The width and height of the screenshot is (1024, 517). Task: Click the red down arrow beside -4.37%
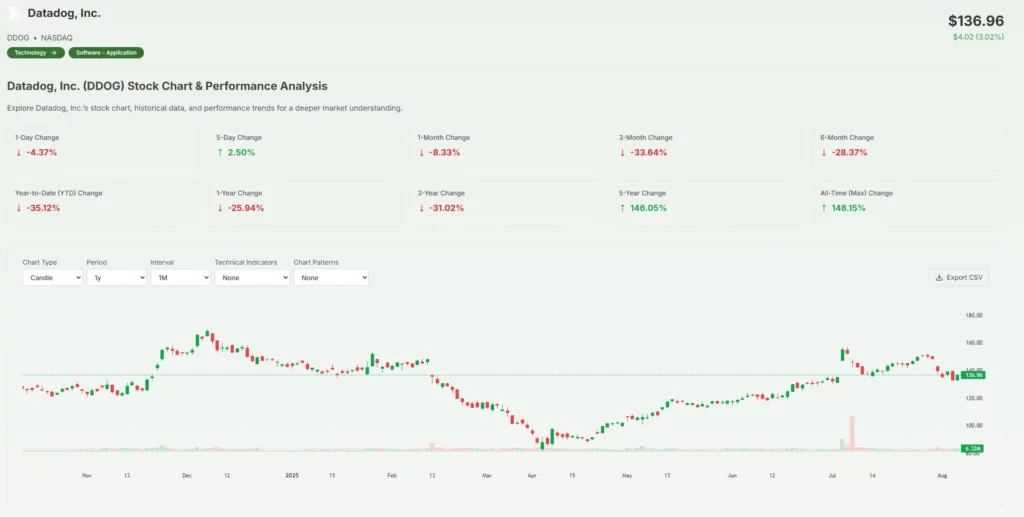(18, 152)
